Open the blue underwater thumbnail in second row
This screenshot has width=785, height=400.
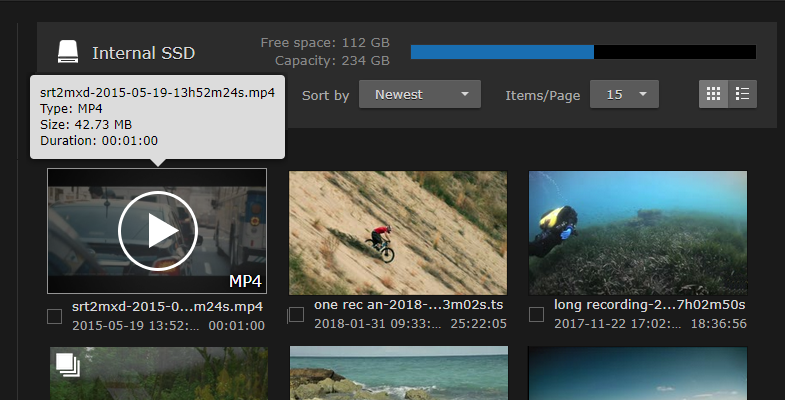(638, 373)
